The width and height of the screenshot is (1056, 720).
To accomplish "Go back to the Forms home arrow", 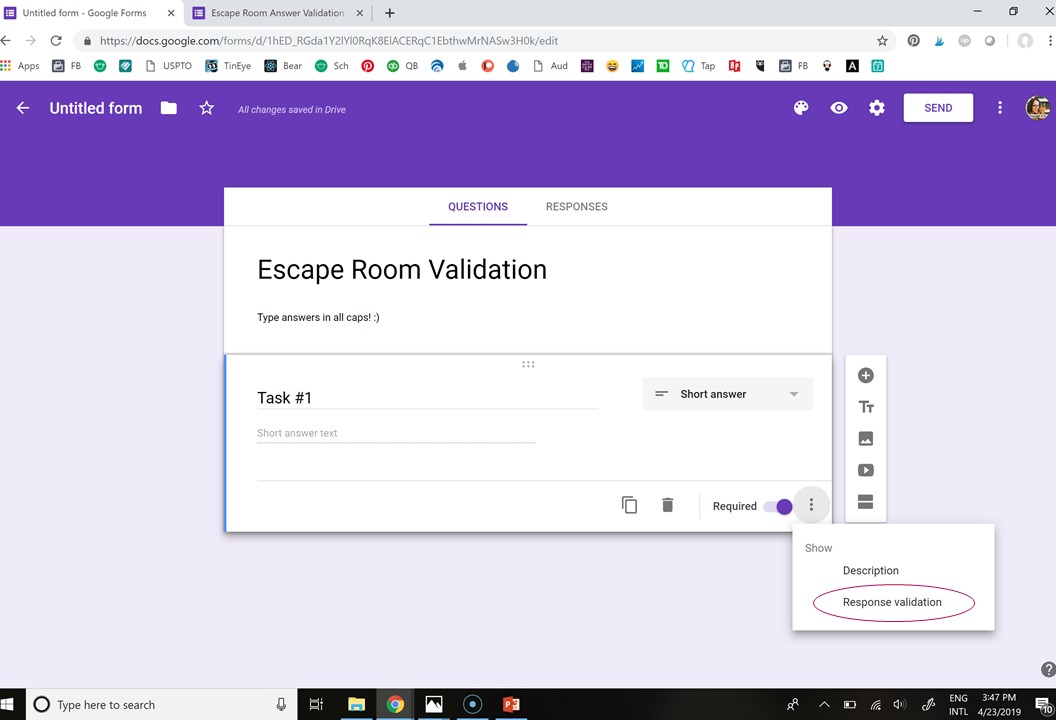I will point(23,108).
